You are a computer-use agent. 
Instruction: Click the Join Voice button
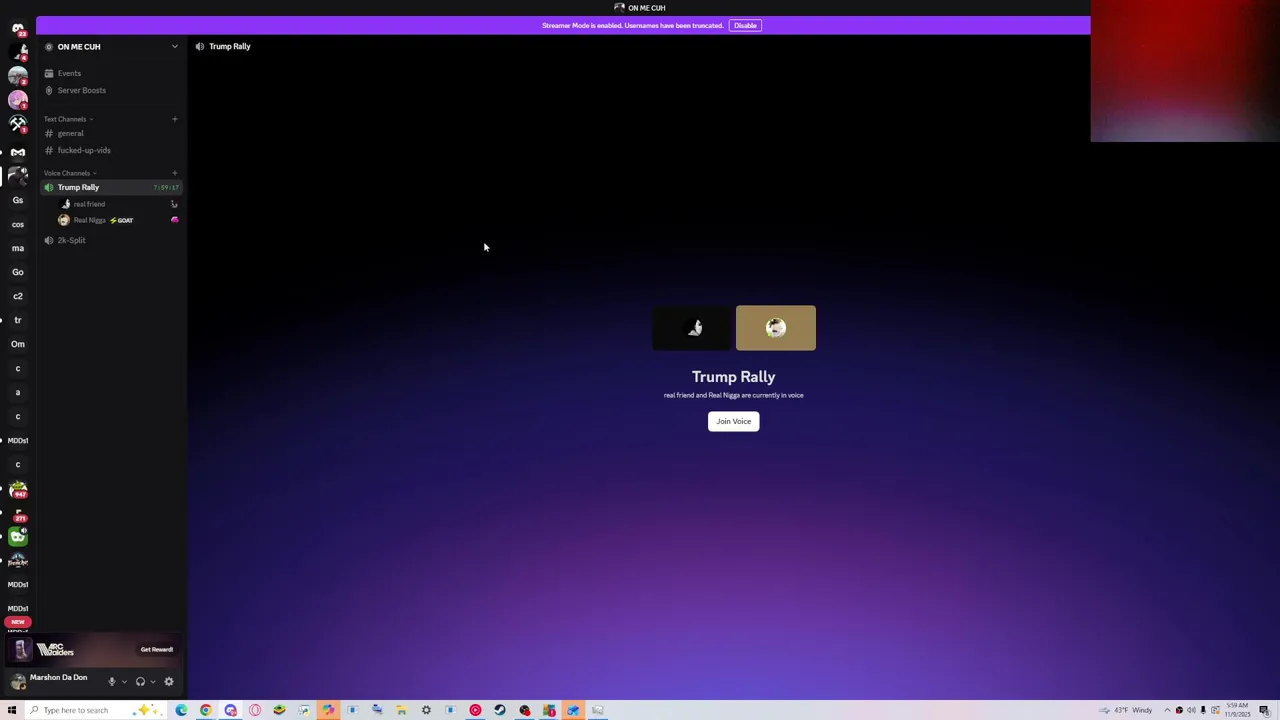(733, 421)
